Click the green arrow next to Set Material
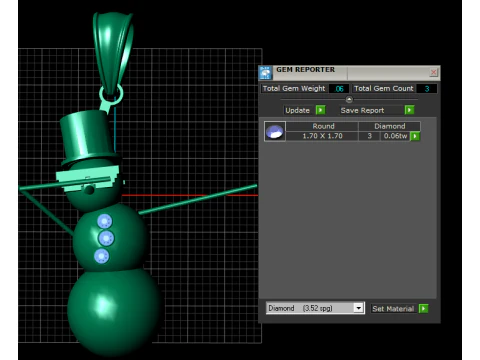 pos(423,308)
